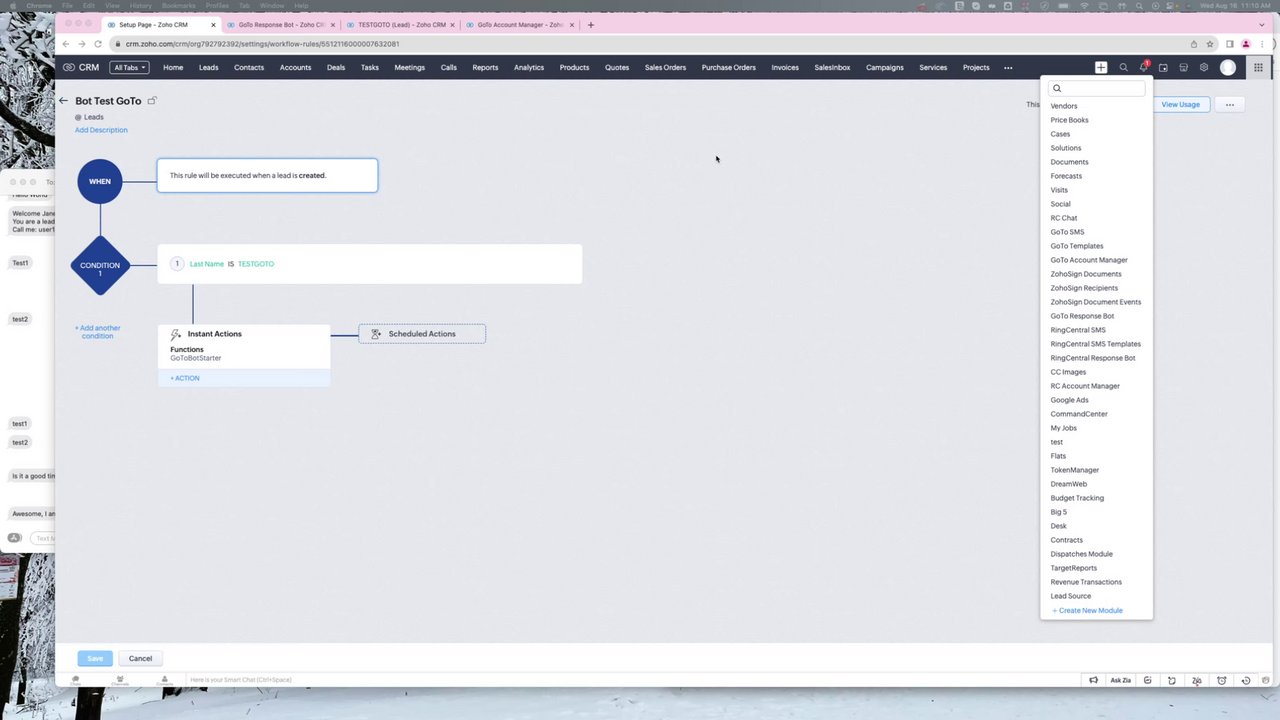Switch to GoTo Response Bot browser tab
This screenshot has height=720, width=1280.
[x=280, y=24]
